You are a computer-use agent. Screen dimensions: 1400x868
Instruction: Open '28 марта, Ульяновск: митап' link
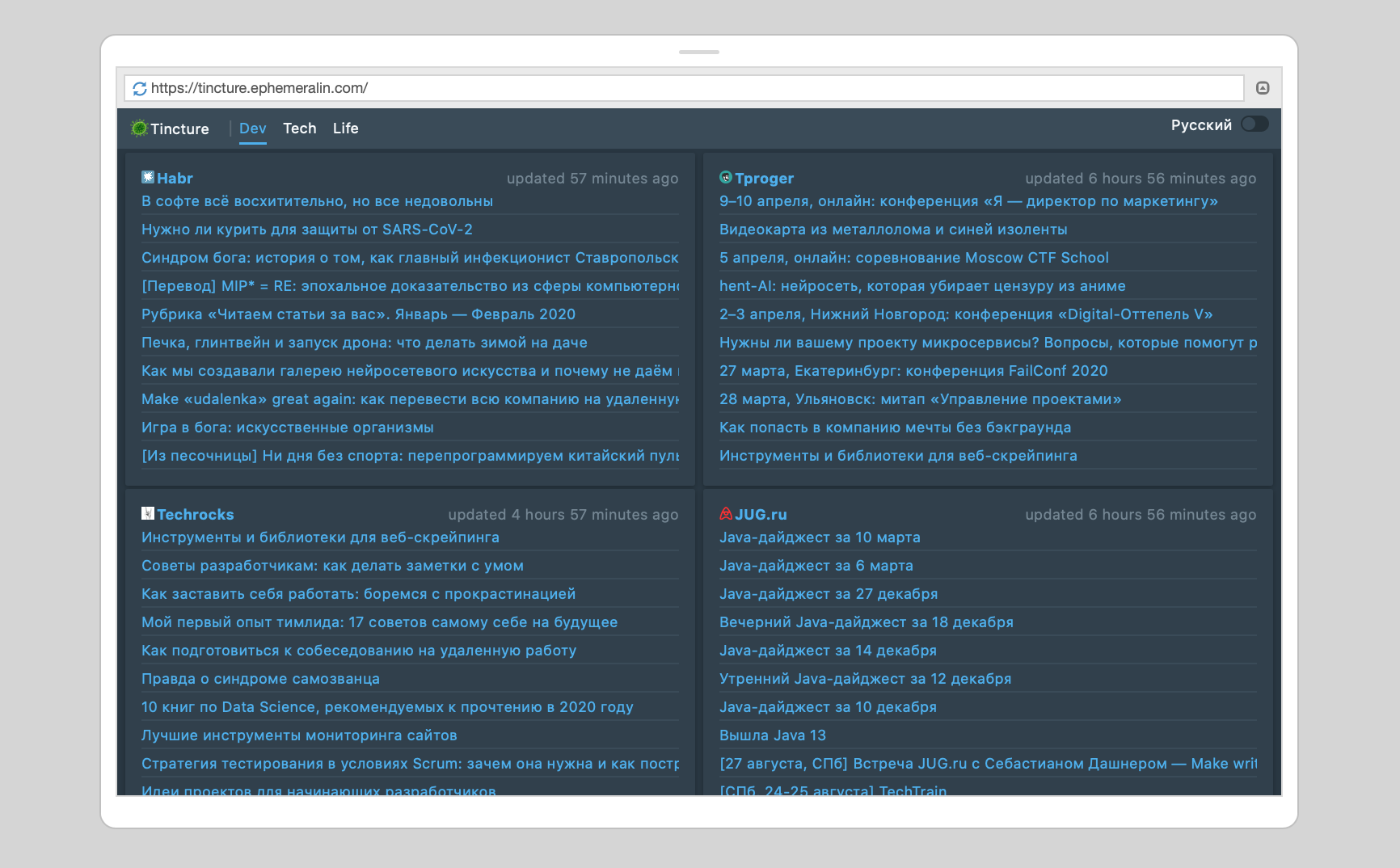(x=921, y=399)
